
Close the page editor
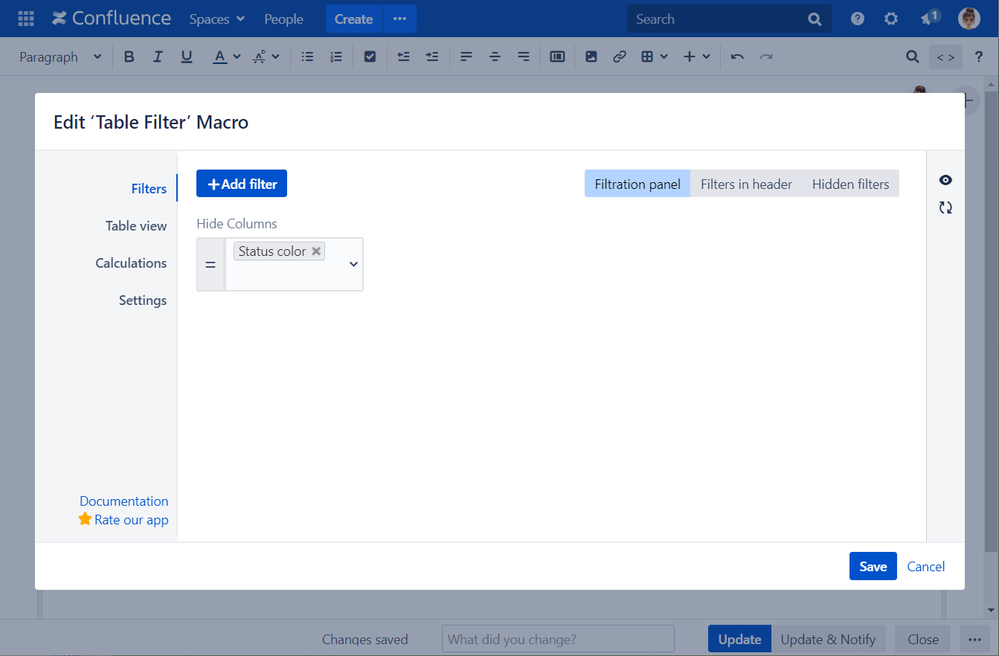pyautogui.click(x=923, y=639)
